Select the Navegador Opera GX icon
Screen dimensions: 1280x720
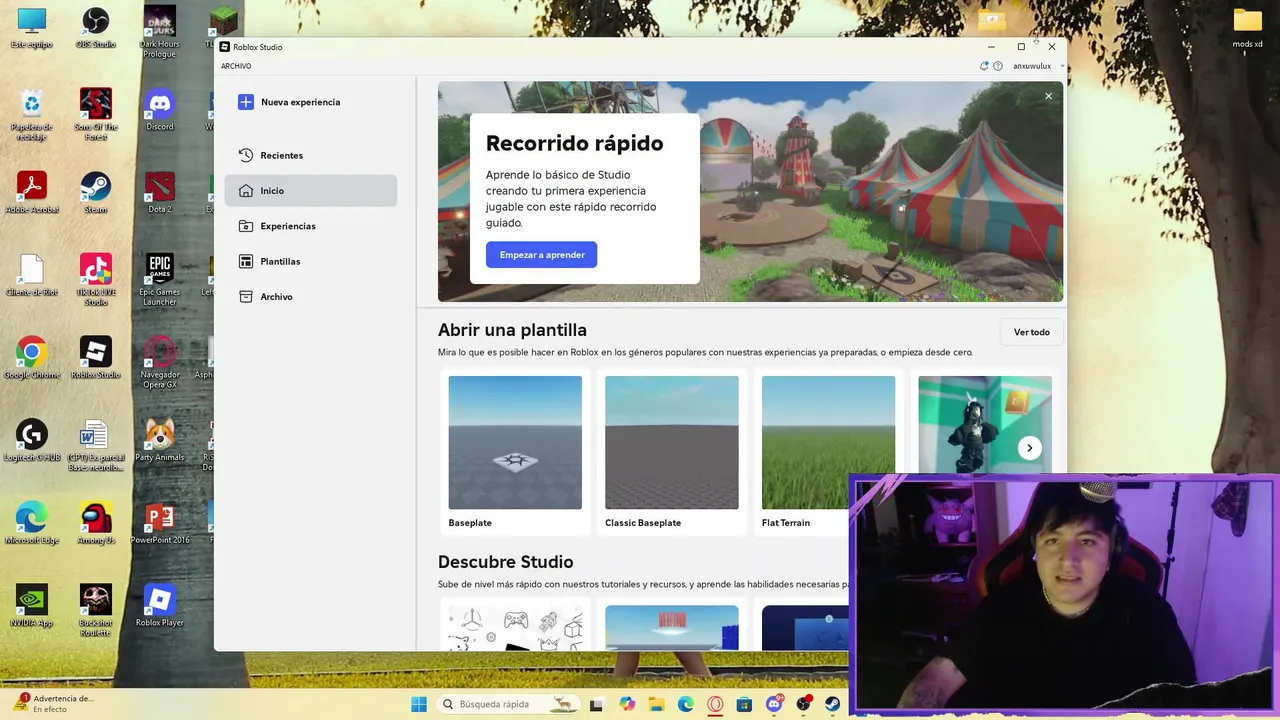(160, 363)
